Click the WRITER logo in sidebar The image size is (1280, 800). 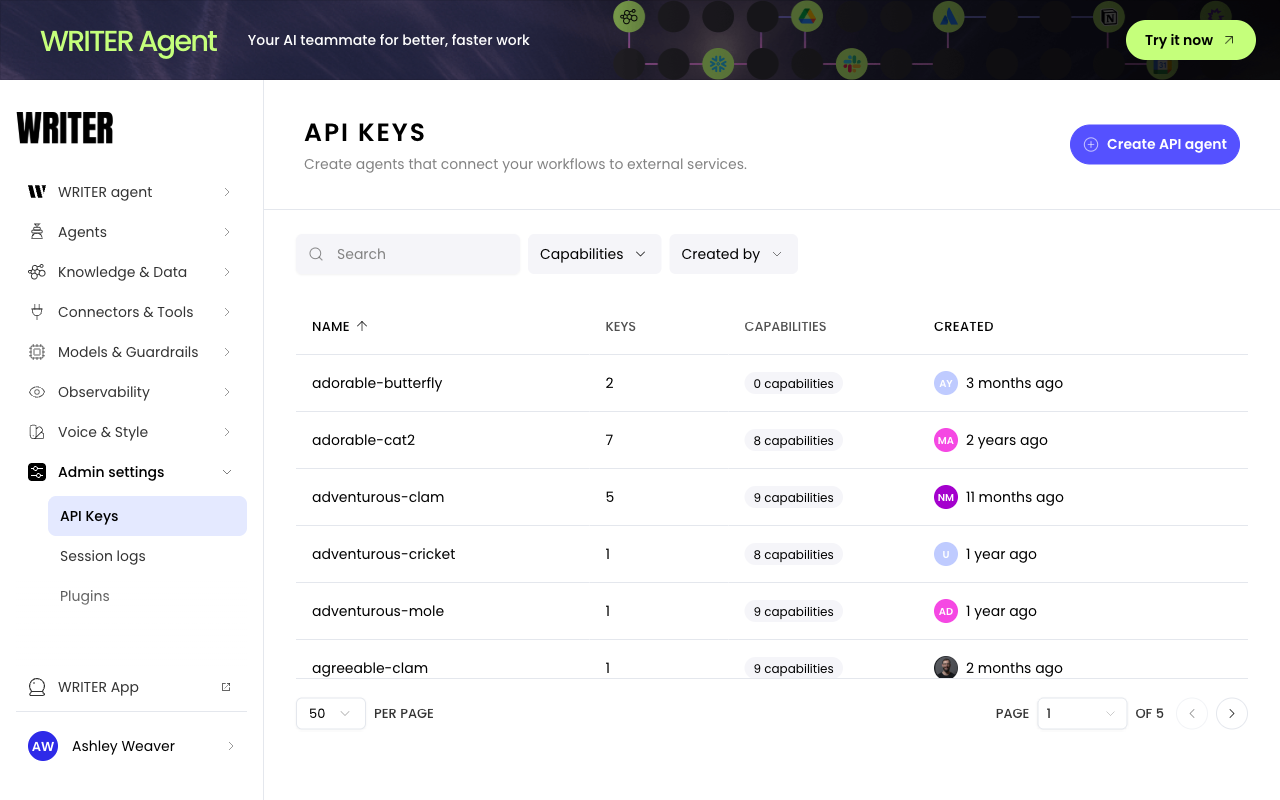pyautogui.click(x=65, y=128)
